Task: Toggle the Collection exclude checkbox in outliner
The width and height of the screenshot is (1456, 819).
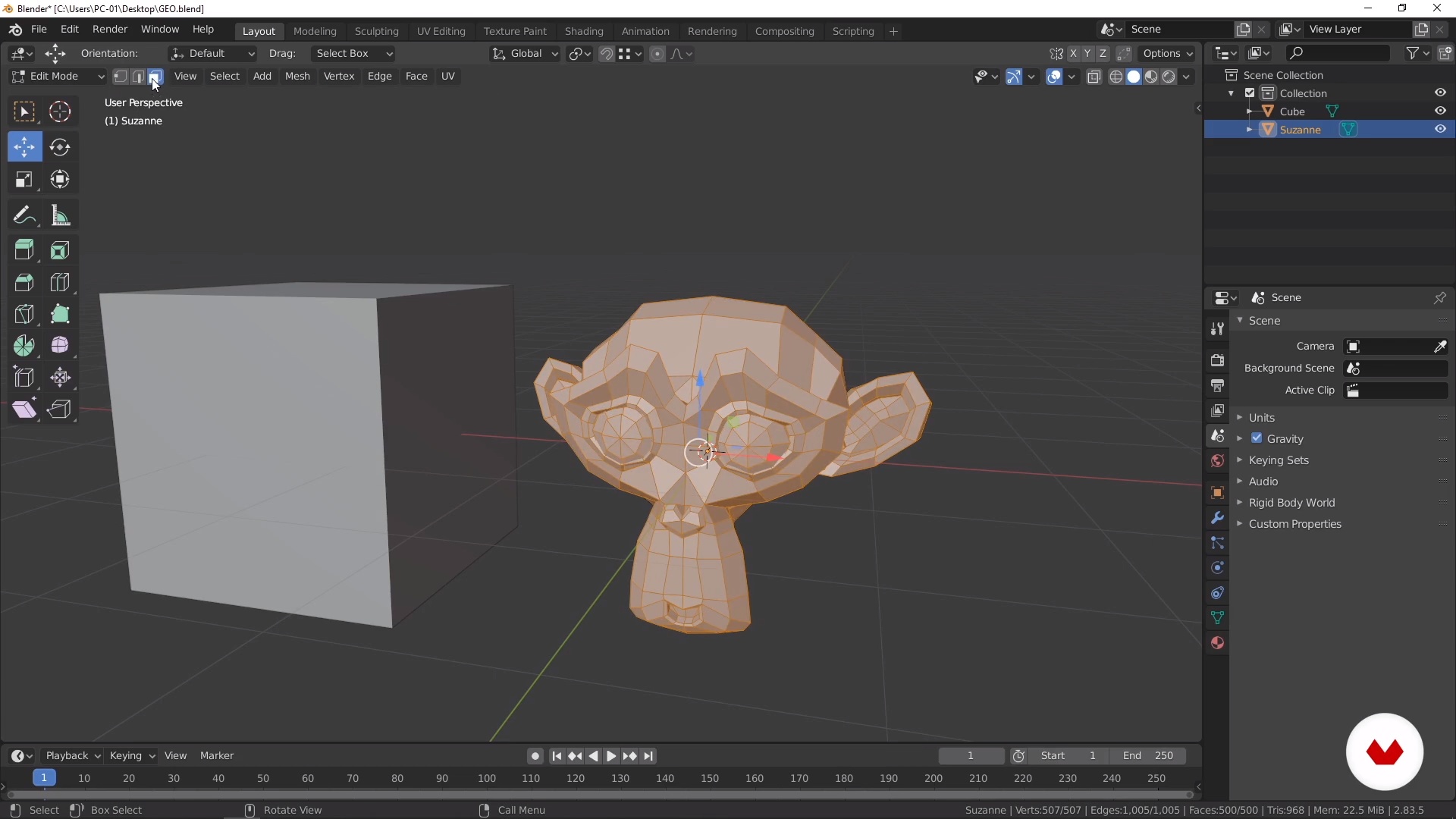Action: pyautogui.click(x=1250, y=93)
